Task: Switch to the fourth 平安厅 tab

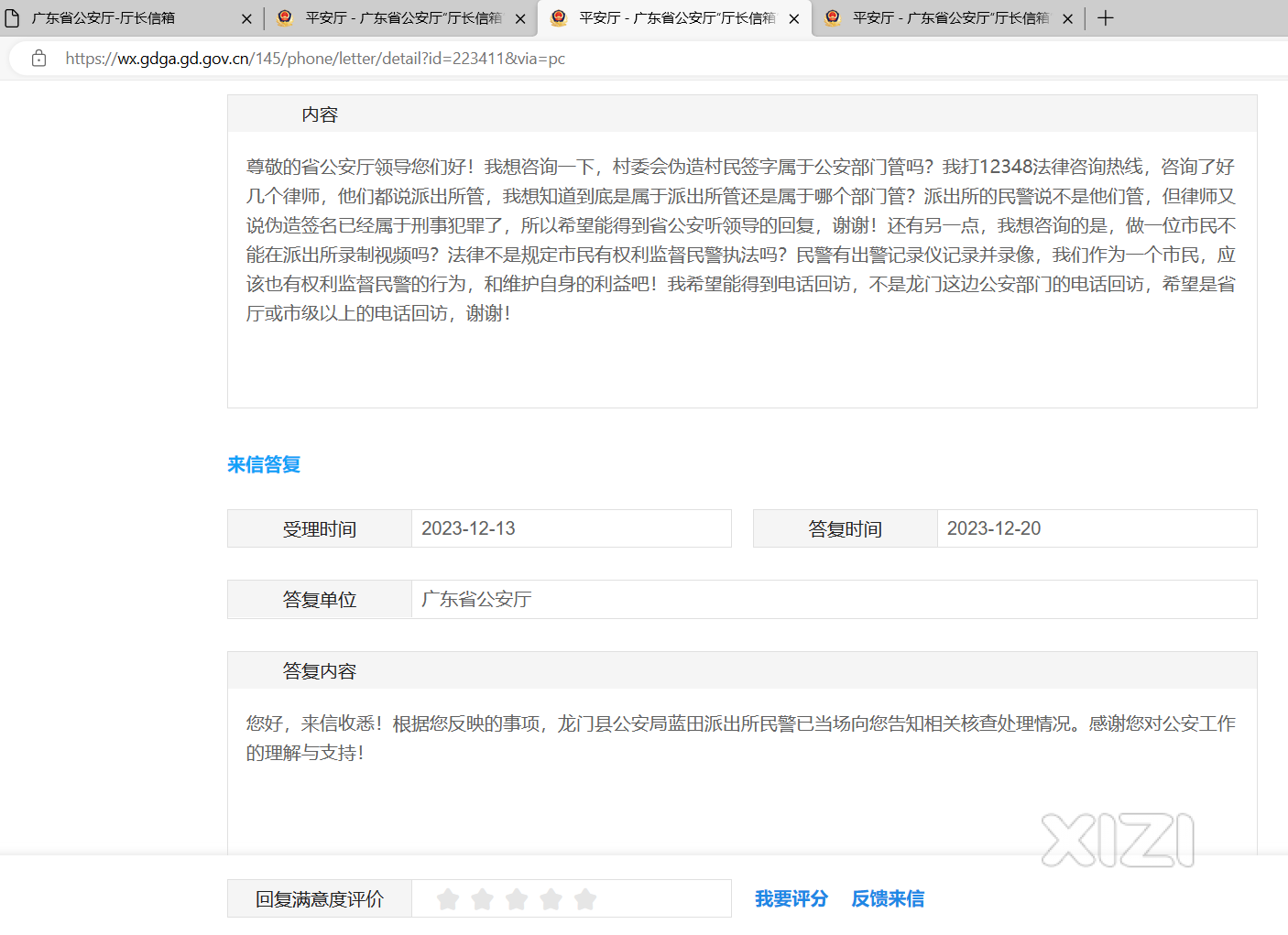Action: [x=949, y=18]
